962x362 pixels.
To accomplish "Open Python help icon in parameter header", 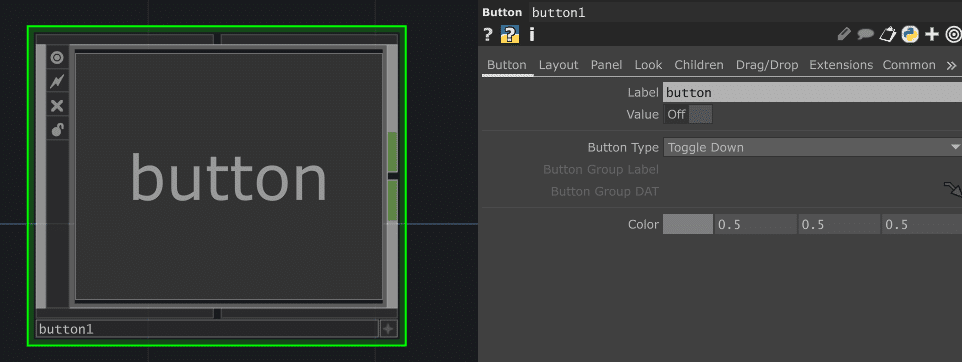I will tap(510, 34).
